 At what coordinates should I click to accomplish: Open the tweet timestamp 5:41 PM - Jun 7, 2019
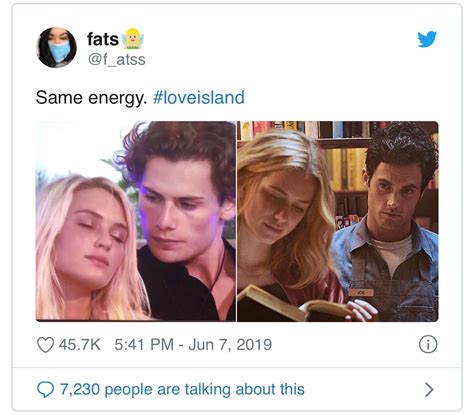[193, 344]
